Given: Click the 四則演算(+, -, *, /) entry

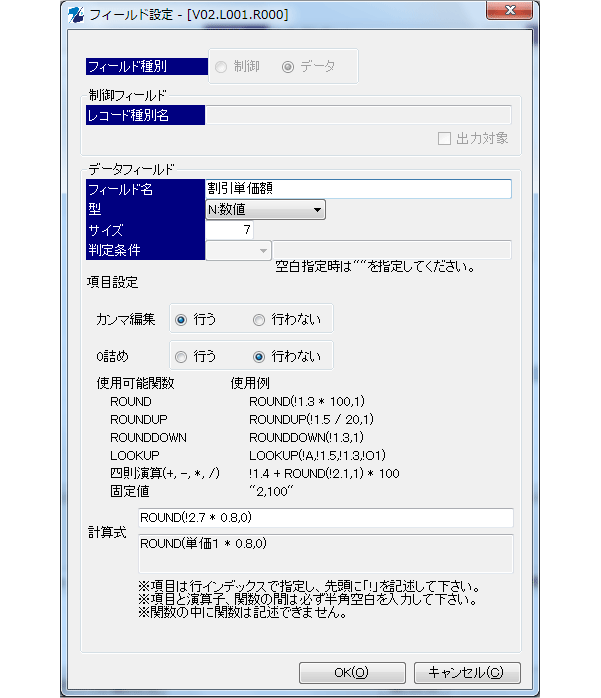Looking at the screenshot, I should pos(165,473).
